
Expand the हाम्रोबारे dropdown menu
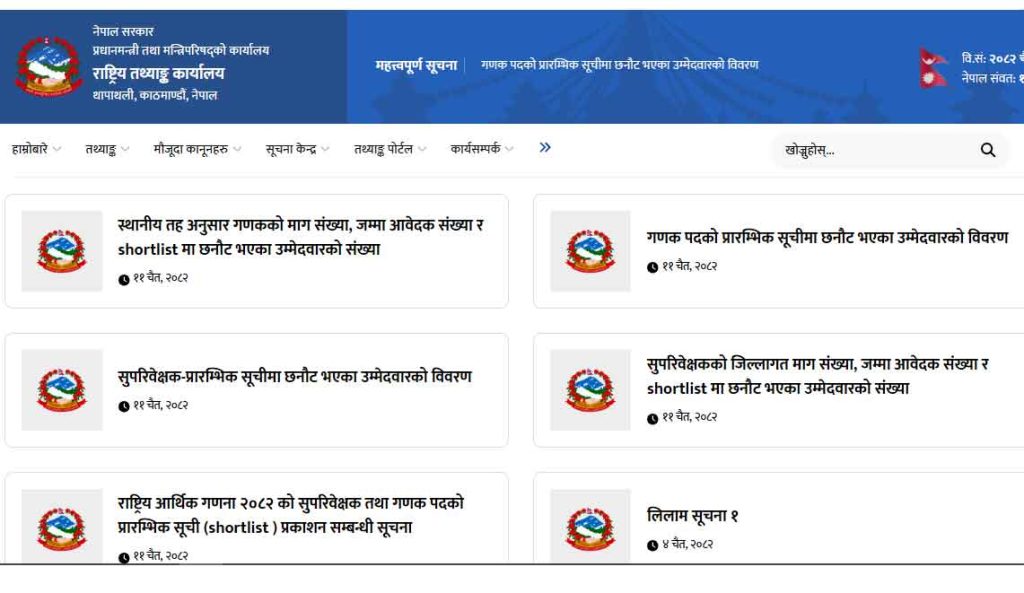[x=36, y=149]
